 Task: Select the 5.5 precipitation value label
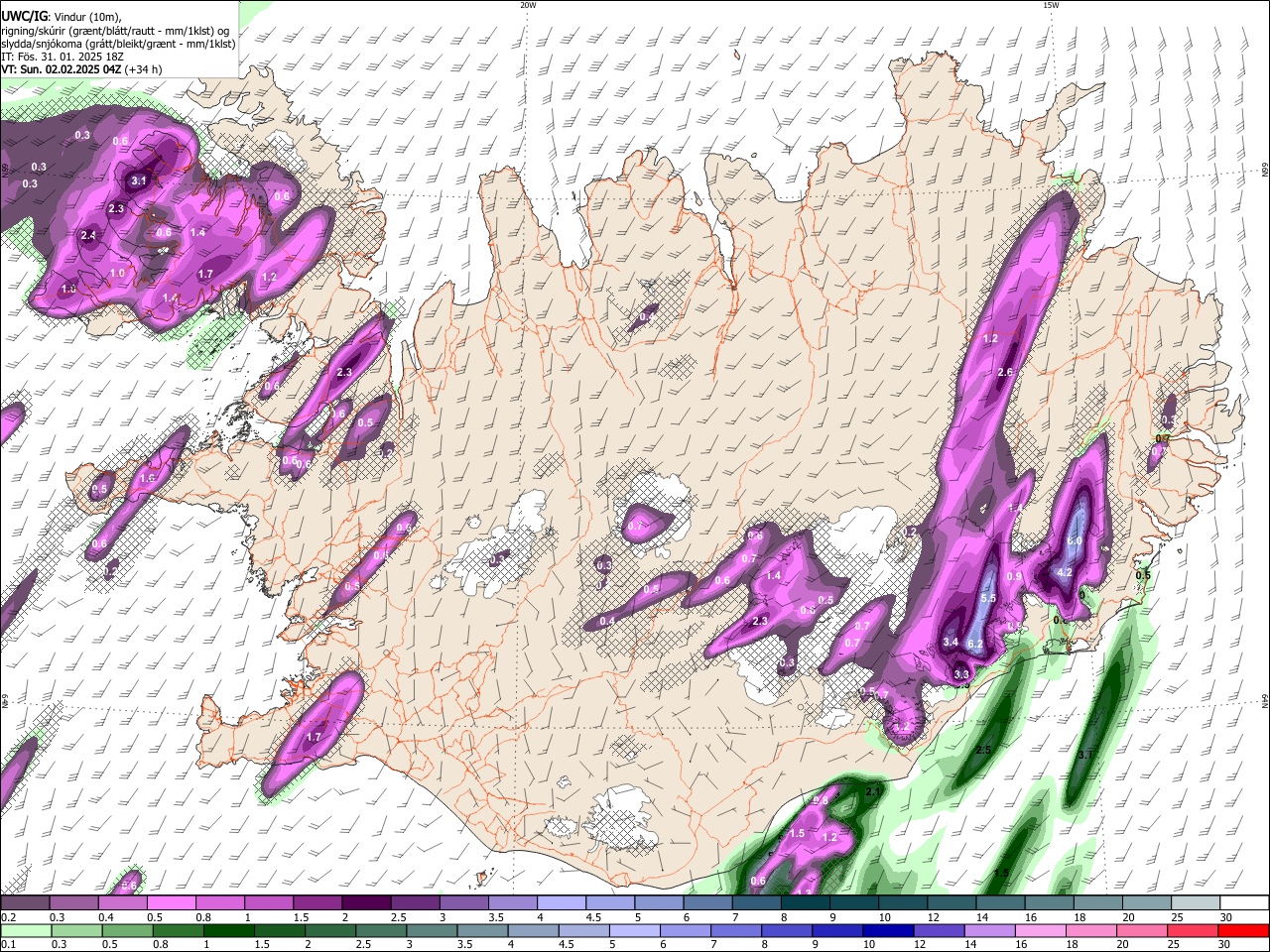click(x=988, y=599)
